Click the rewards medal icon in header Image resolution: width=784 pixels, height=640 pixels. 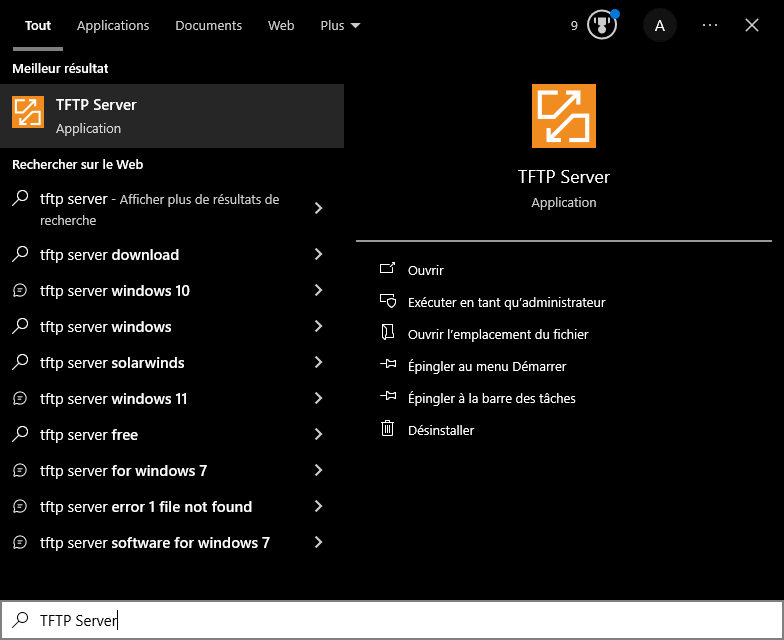pos(602,26)
